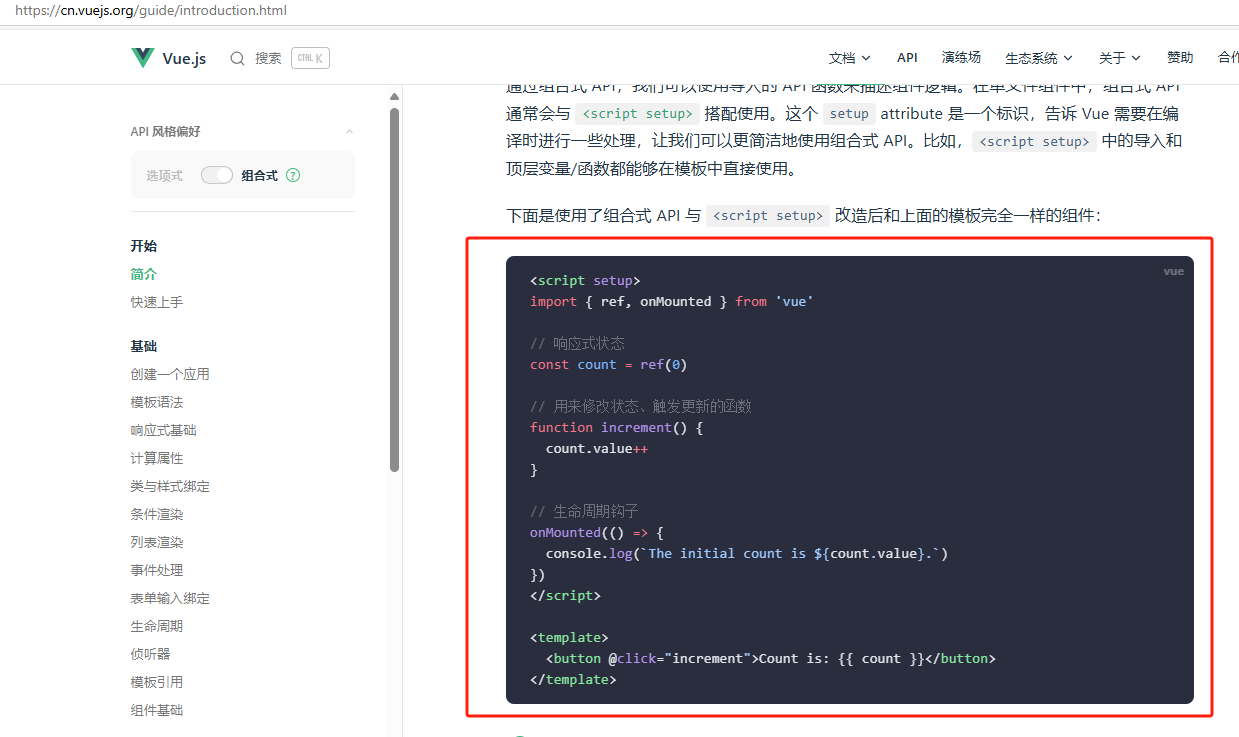
Task: Click the CTRL K shortcut badge
Action: pyautogui.click(x=309, y=57)
